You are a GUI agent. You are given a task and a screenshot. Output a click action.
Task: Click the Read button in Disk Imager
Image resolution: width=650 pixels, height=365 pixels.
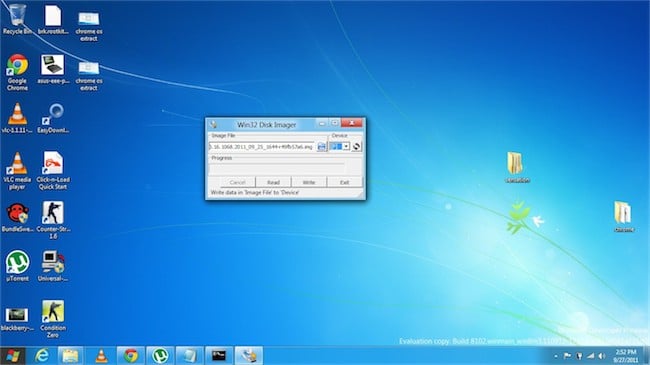click(273, 182)
